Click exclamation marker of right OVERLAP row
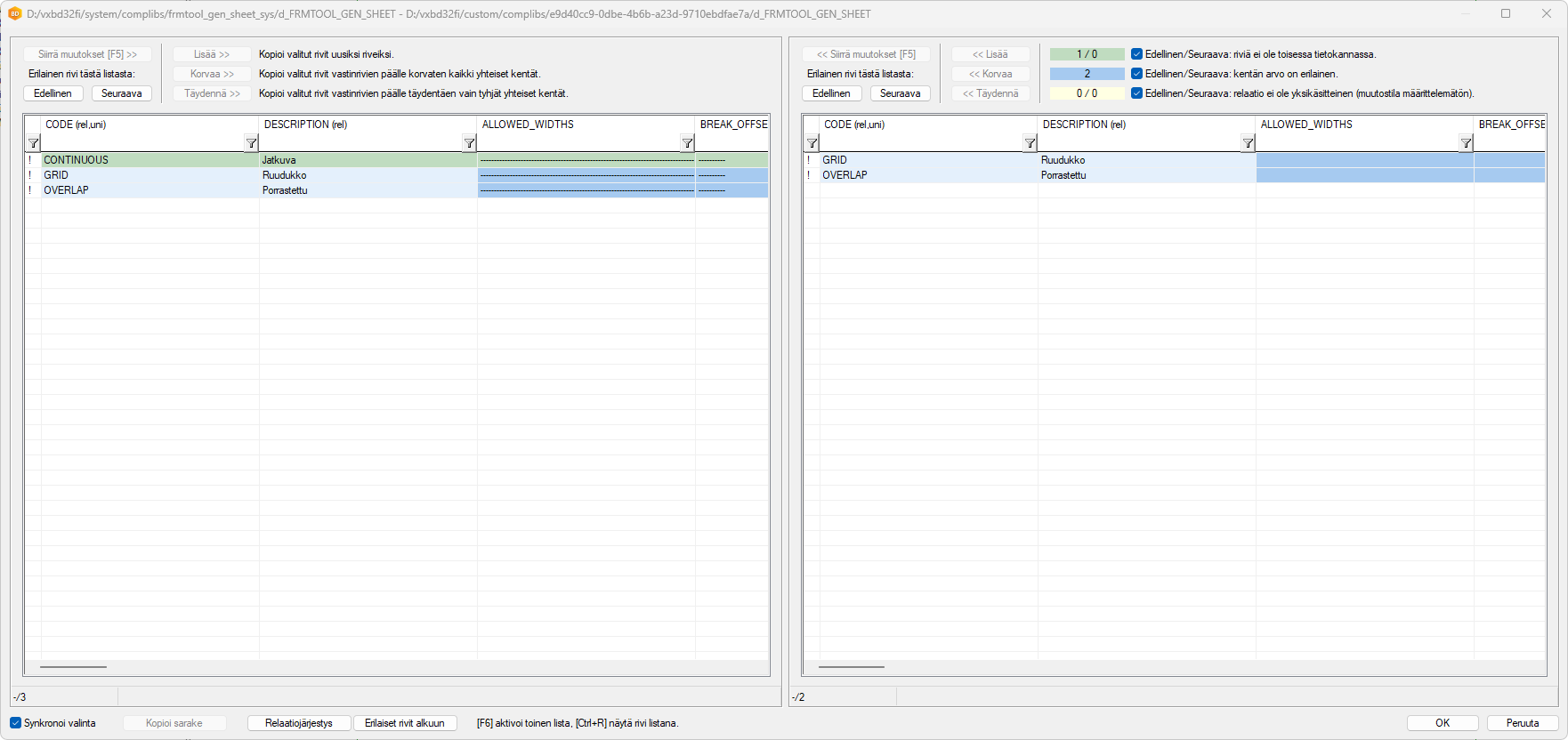This screenshot has width=1568, height=740. [x=809, y=175]
